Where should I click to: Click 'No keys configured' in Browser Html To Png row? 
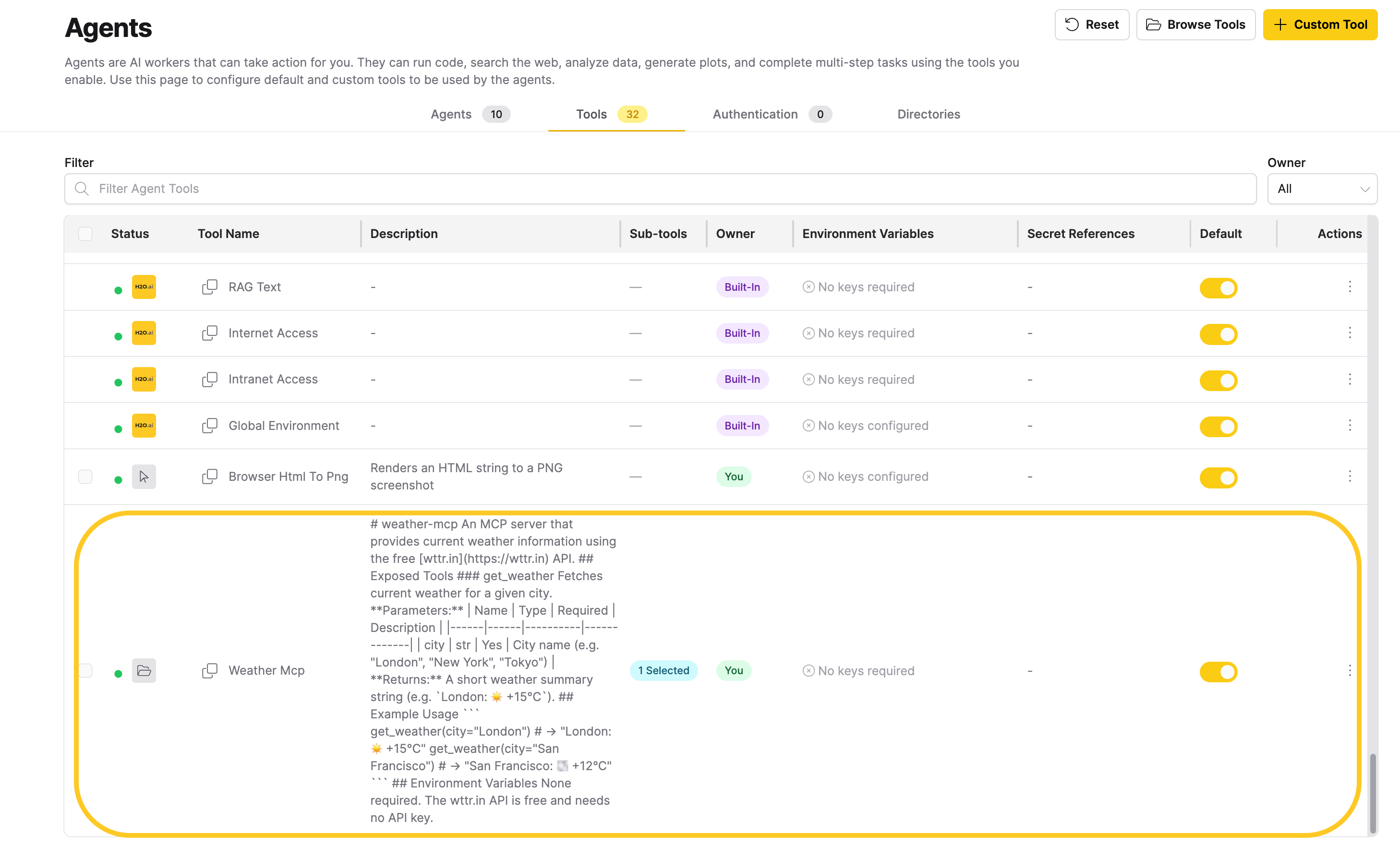pos(873,476)
